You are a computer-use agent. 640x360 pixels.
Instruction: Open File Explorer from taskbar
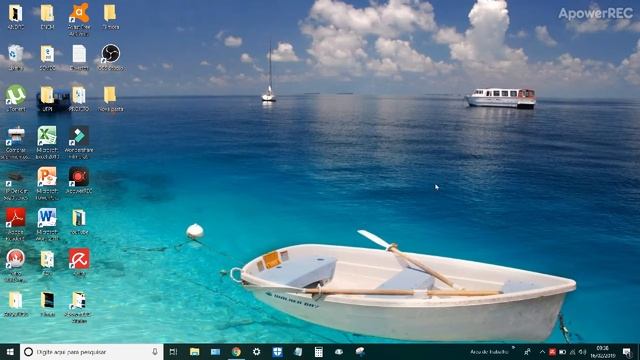(195, 352)
